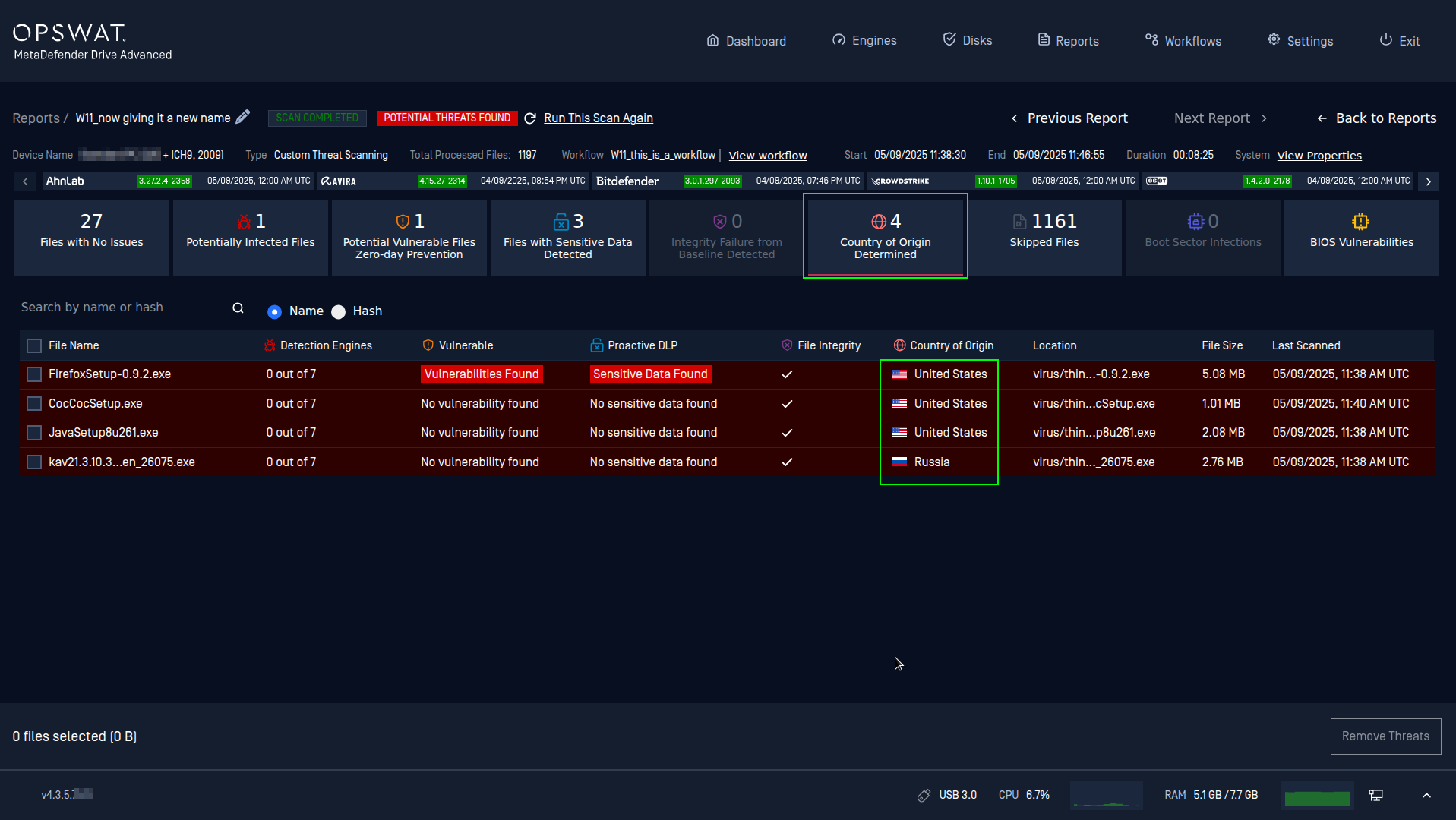The width and height of the screenshot is (1456, 820).
Task: Click the shield icon in Potential Vulnerable Files card
Action: 403,222
